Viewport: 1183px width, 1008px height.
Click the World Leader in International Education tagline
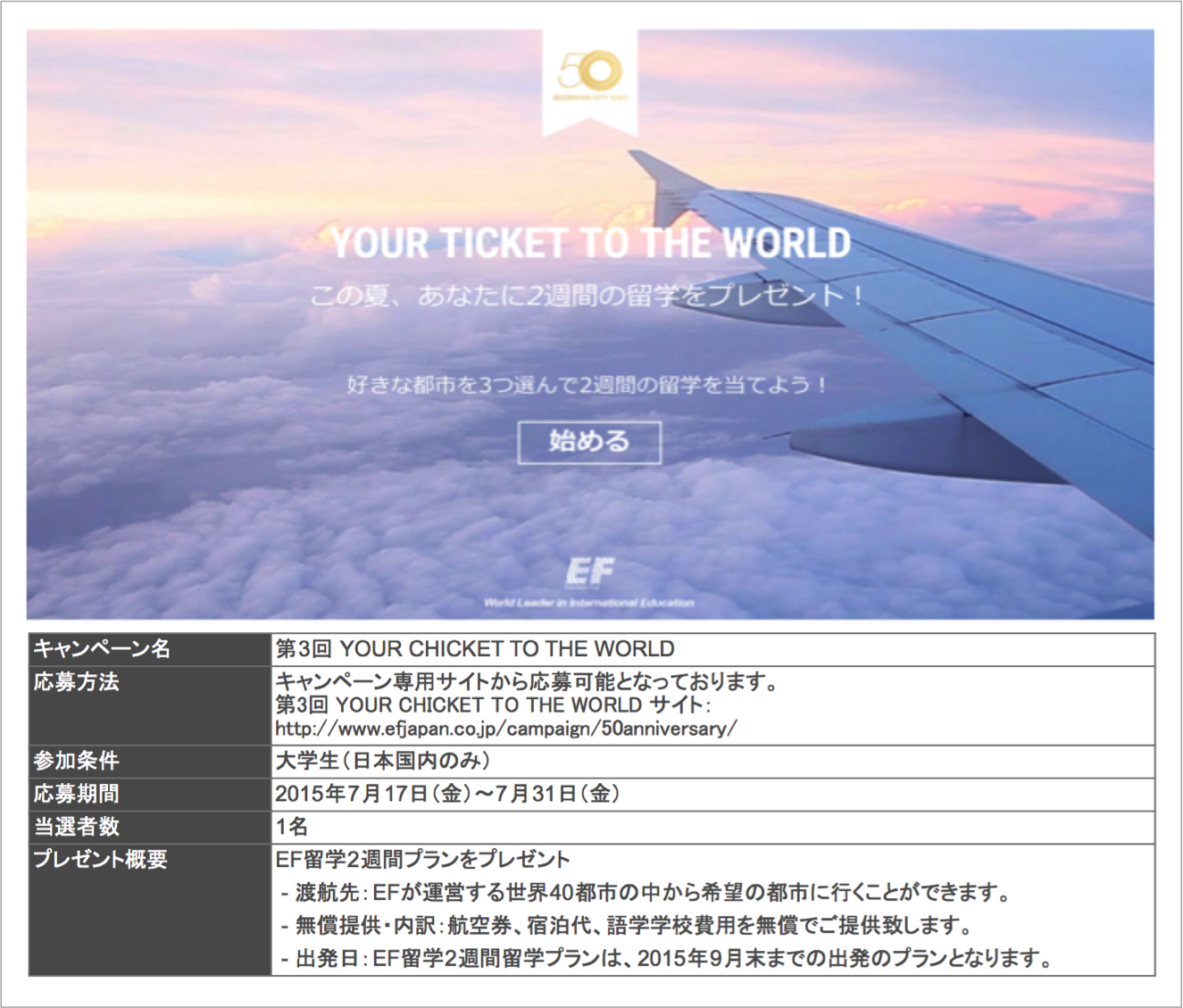(x=589, y=603)
